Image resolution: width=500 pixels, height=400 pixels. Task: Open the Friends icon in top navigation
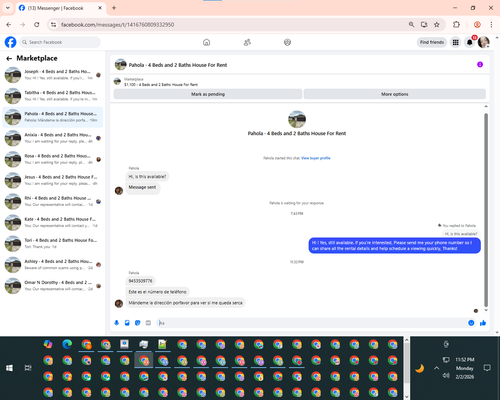point(247,42)
